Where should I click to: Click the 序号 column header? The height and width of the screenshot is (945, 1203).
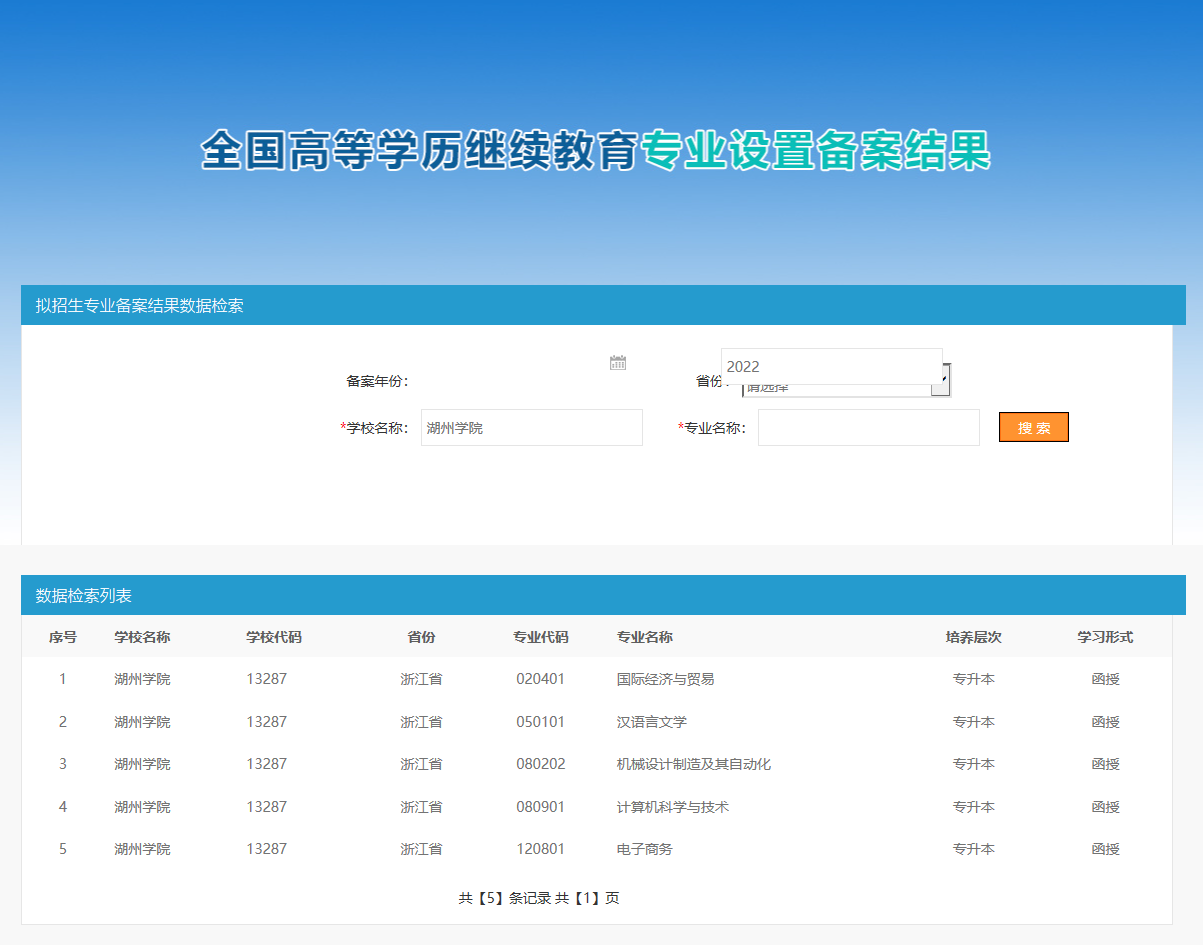coord(63,637)
